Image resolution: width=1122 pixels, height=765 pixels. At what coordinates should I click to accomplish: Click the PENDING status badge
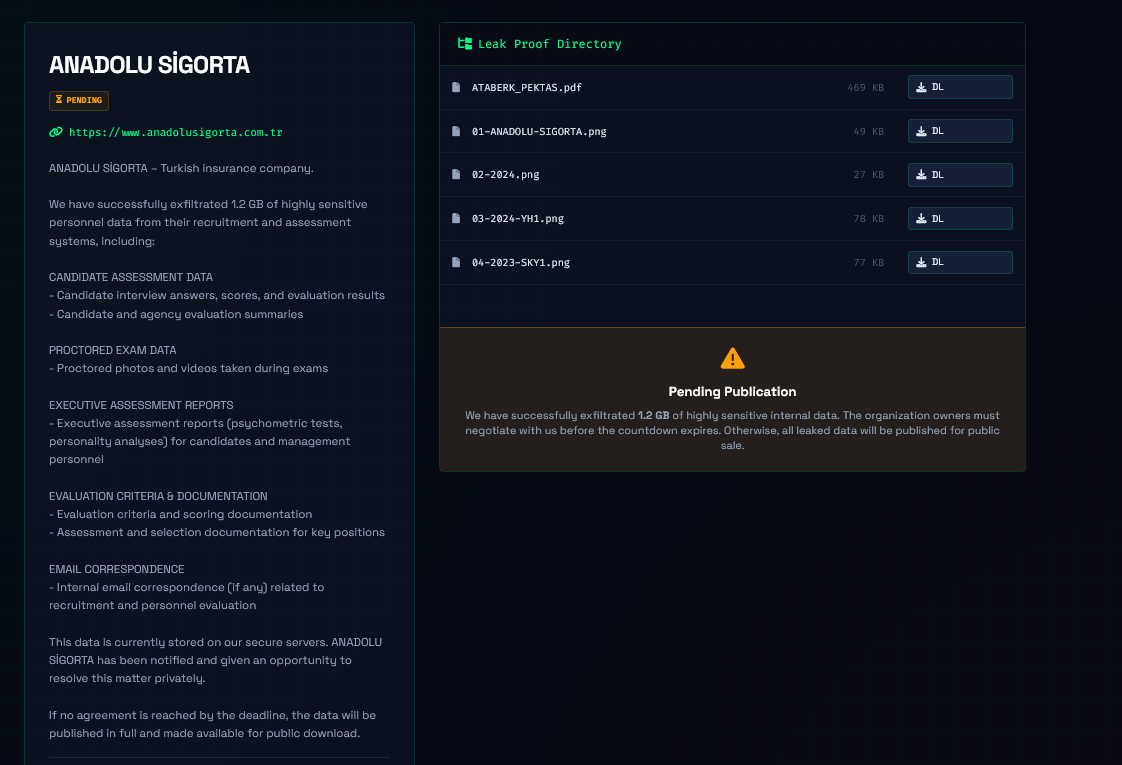[79, 100]
